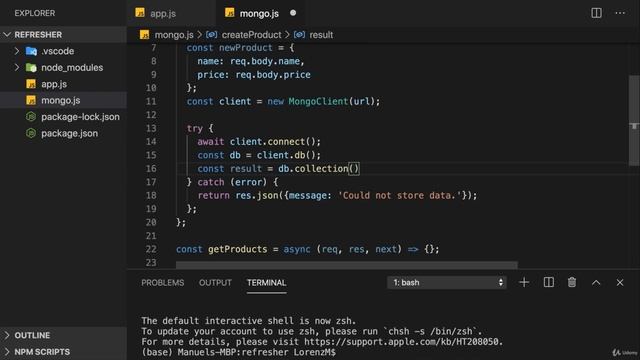Viewport: 640px width, 360px height.
Task: Click the split editor icon
Action: pos(596,13)
